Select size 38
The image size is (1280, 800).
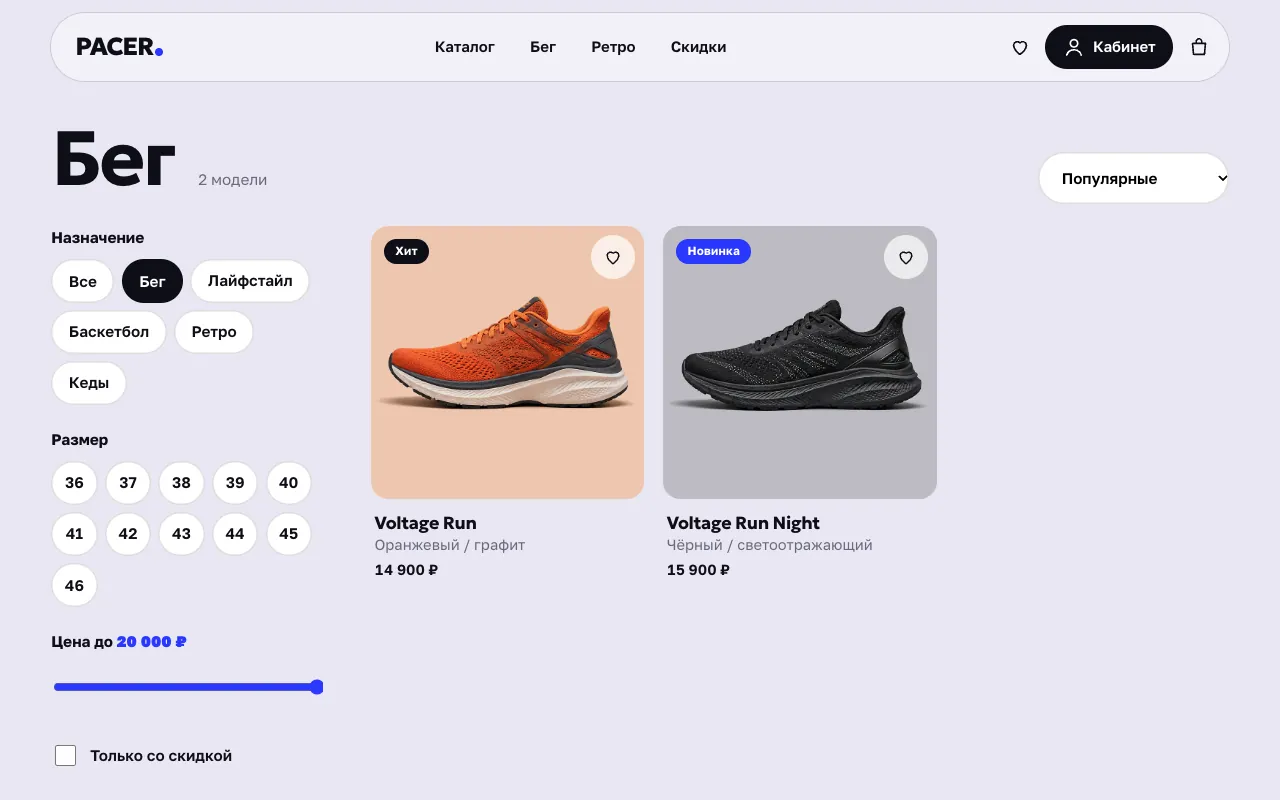click(x=181, y=483)
